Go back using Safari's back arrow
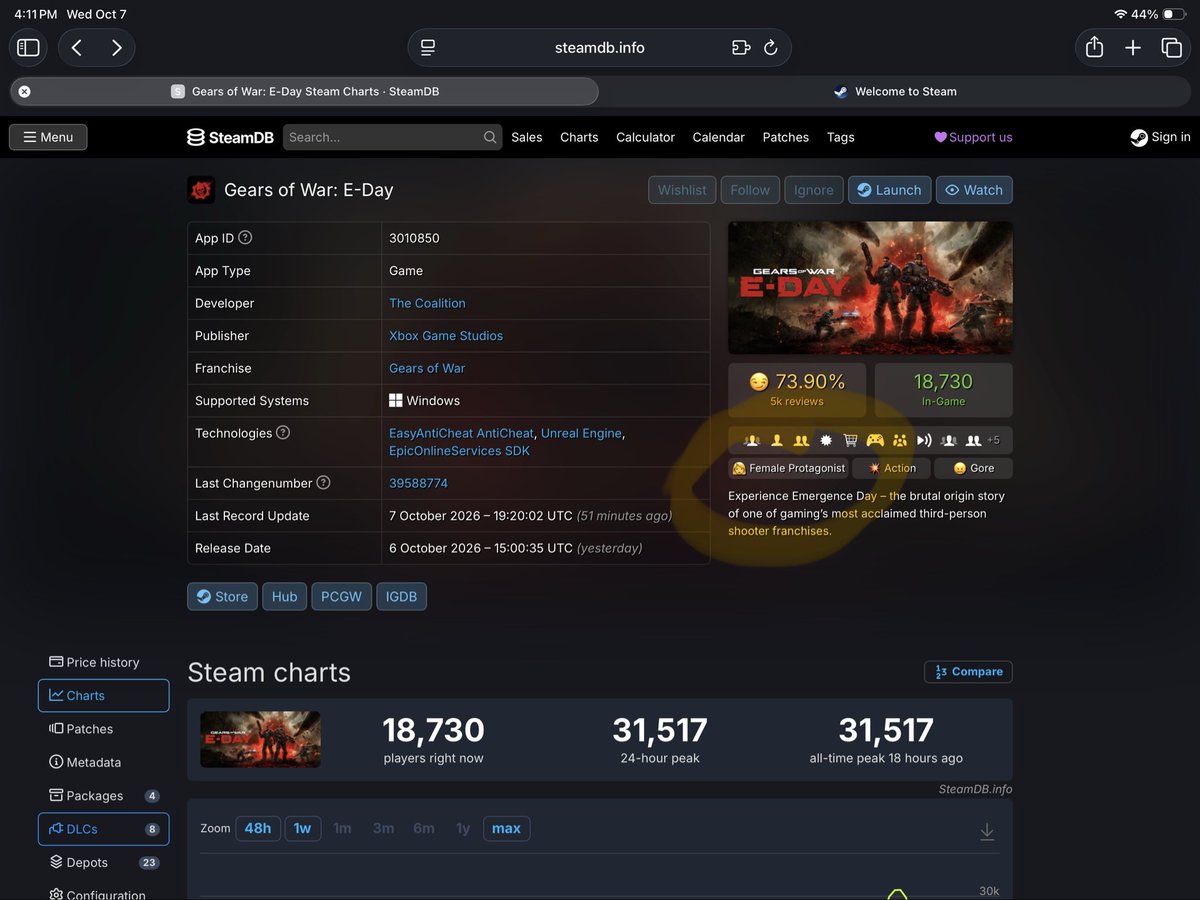 click(77, 48)
